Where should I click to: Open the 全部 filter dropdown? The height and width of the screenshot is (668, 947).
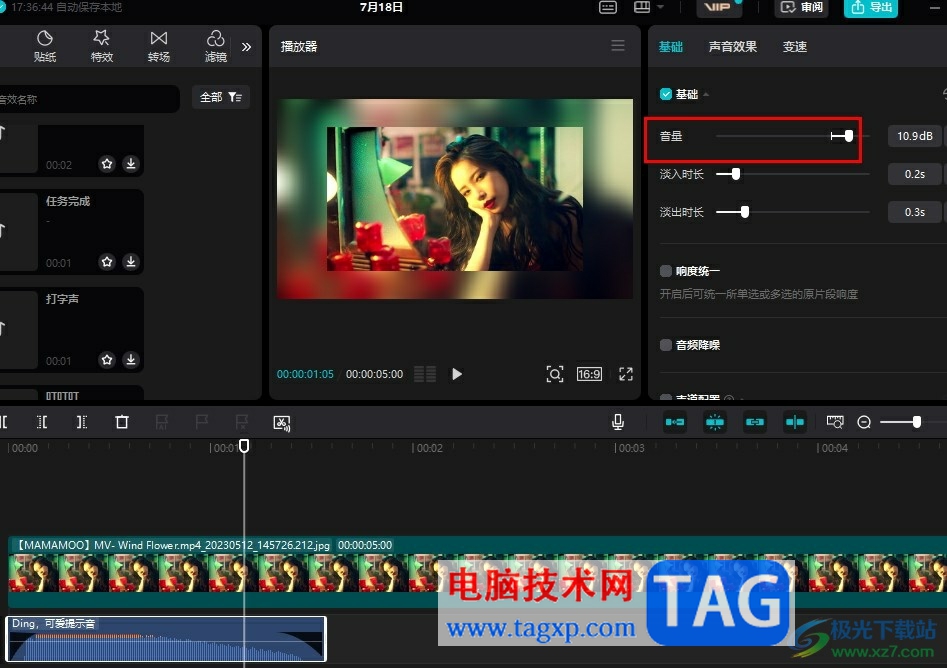220,97
